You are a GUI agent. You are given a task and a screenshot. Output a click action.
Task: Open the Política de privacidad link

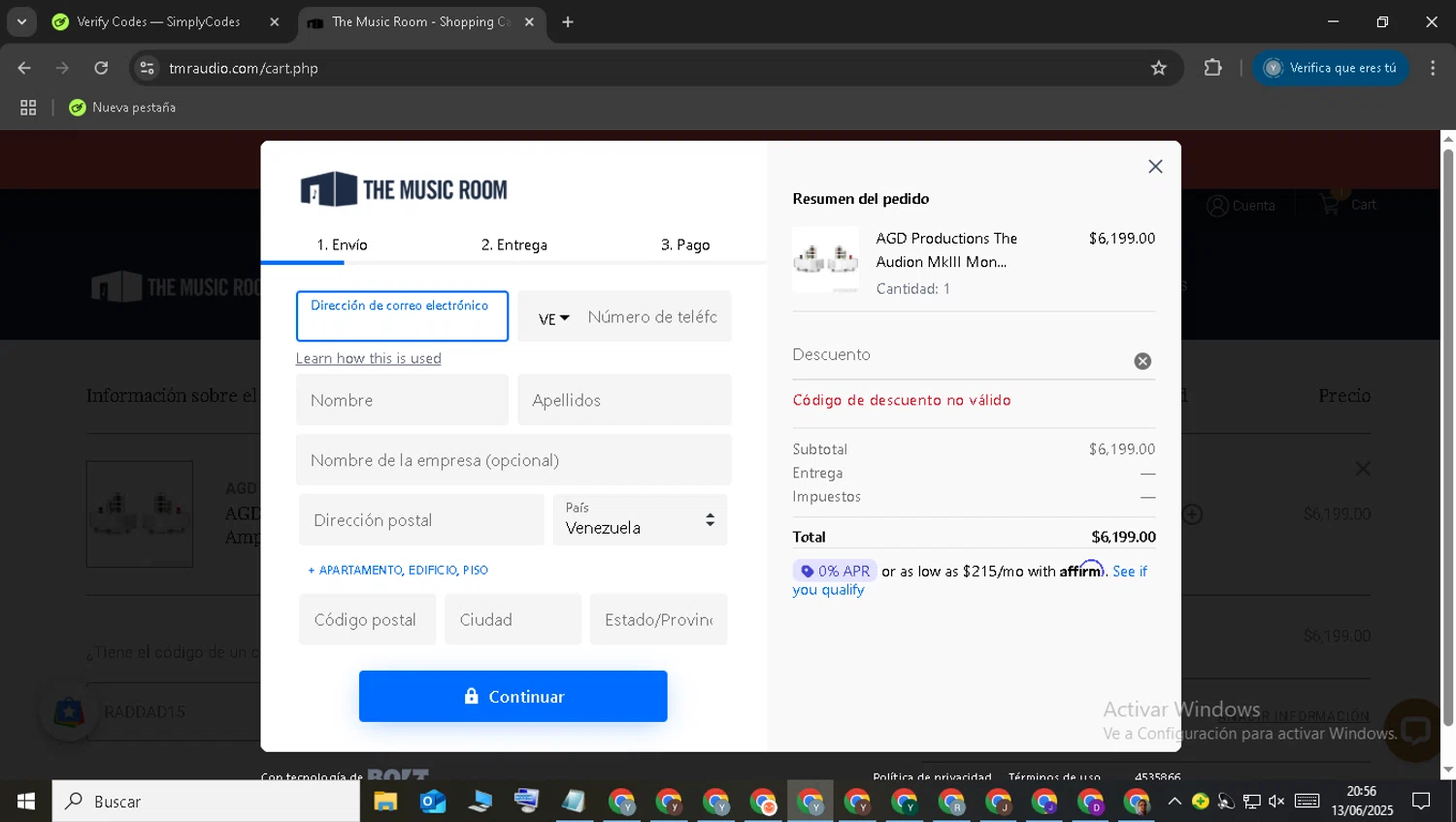pyautogui.click(x=932, y=776)
